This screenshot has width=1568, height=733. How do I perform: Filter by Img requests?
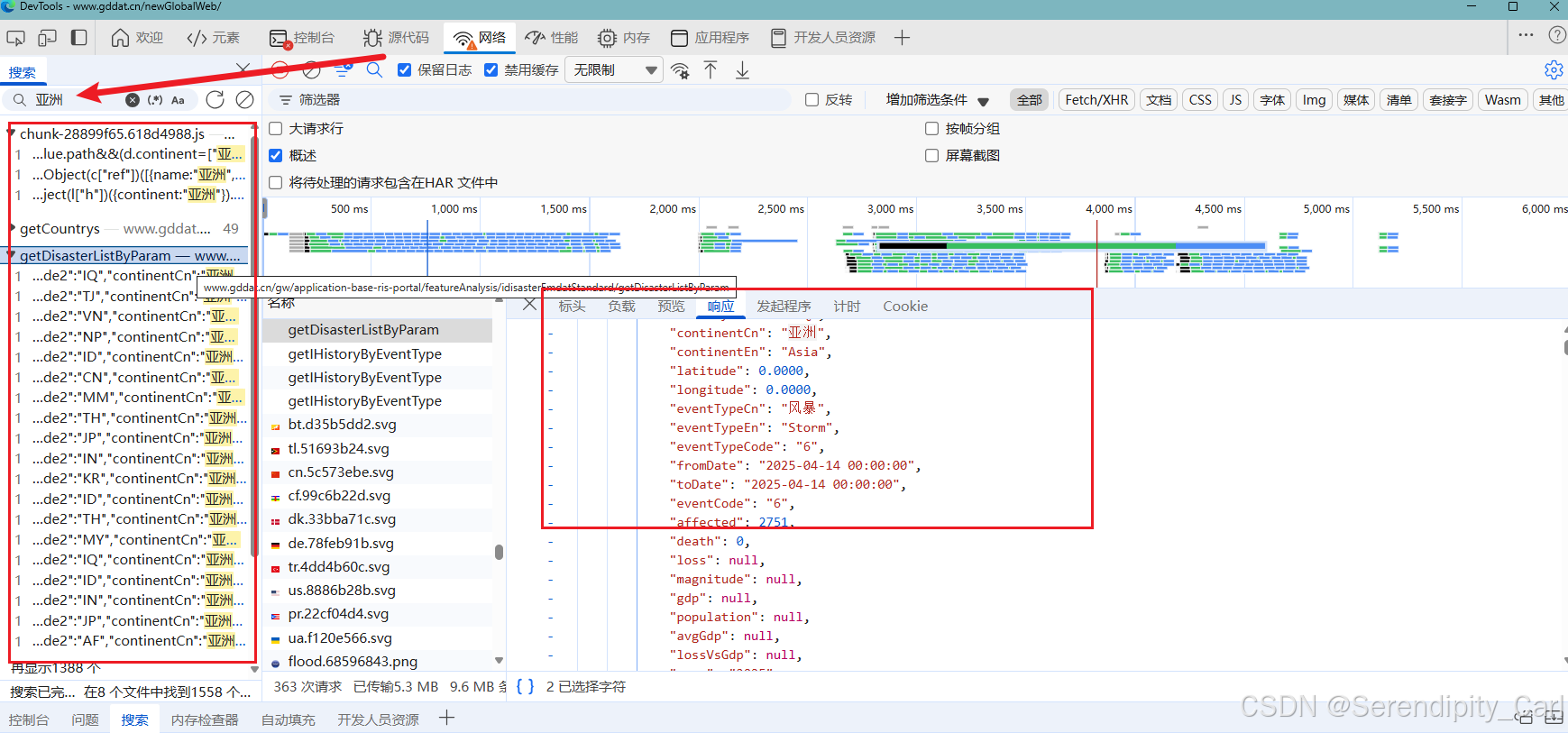pos(1314,100)
